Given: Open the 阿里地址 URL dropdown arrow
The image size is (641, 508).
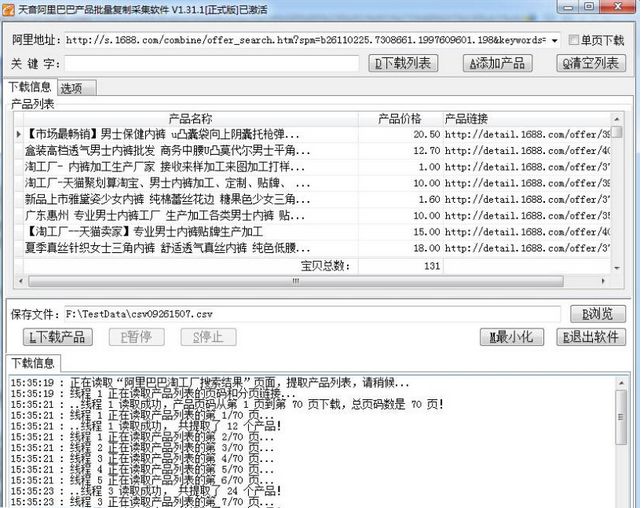Looking at the screenshot, I should 554,40.
